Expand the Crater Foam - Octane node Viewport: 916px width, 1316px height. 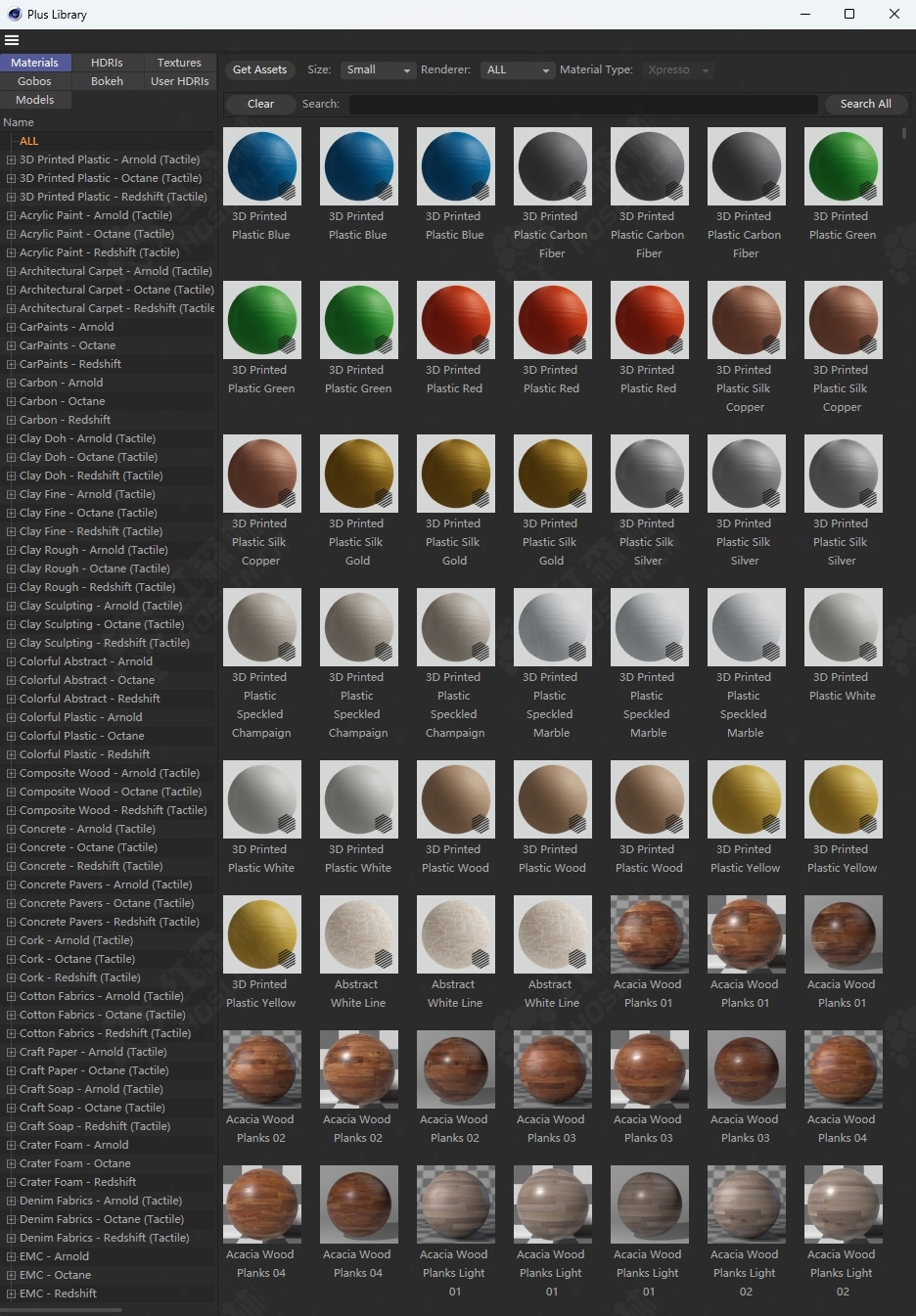coord(11,1163)
